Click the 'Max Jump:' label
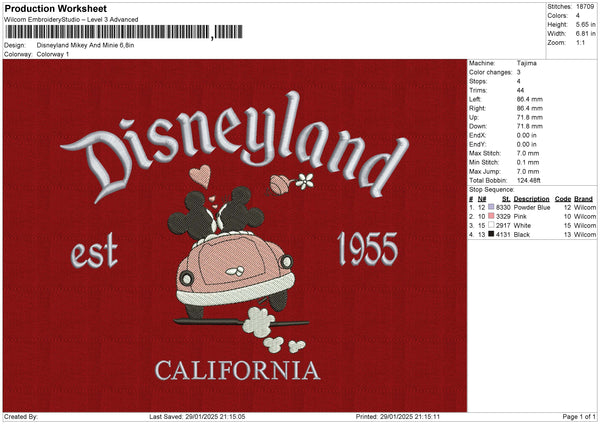This screenshot has width=600, height=424. click(484, 171)
